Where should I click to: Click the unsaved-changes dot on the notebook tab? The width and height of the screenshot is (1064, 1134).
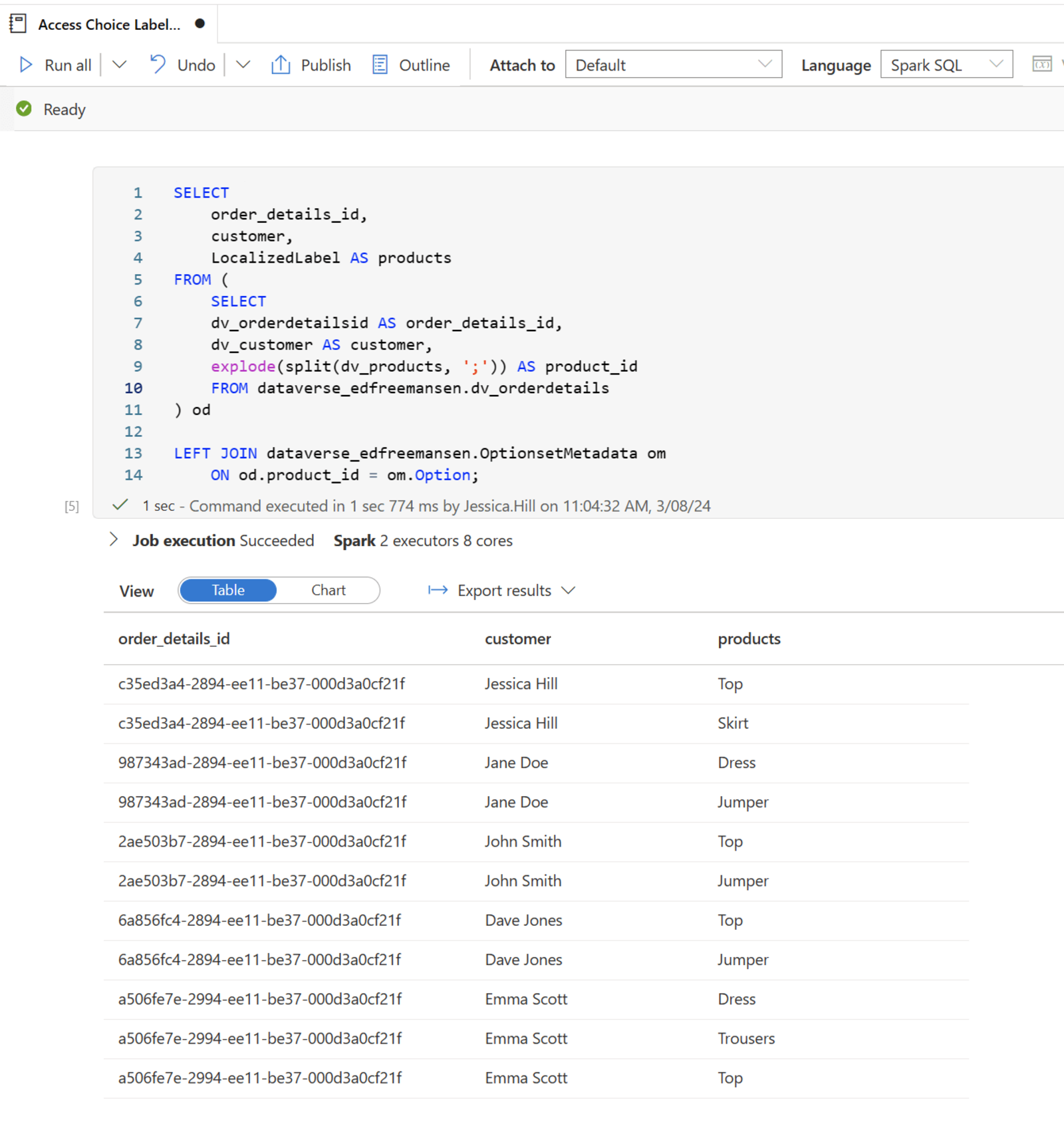click(x=199, y=24)
